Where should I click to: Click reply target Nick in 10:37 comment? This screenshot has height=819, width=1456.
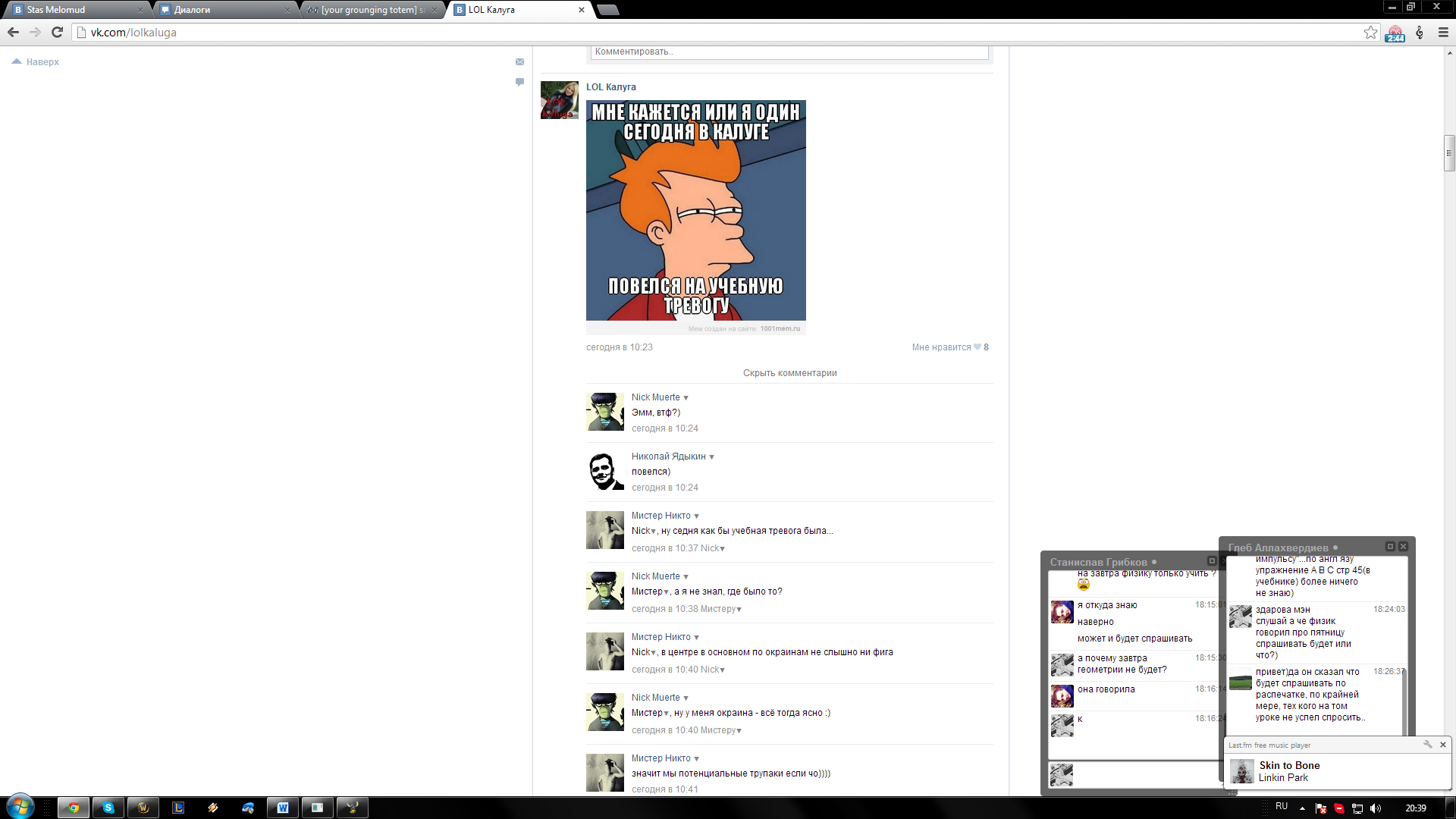click(710, 548)
